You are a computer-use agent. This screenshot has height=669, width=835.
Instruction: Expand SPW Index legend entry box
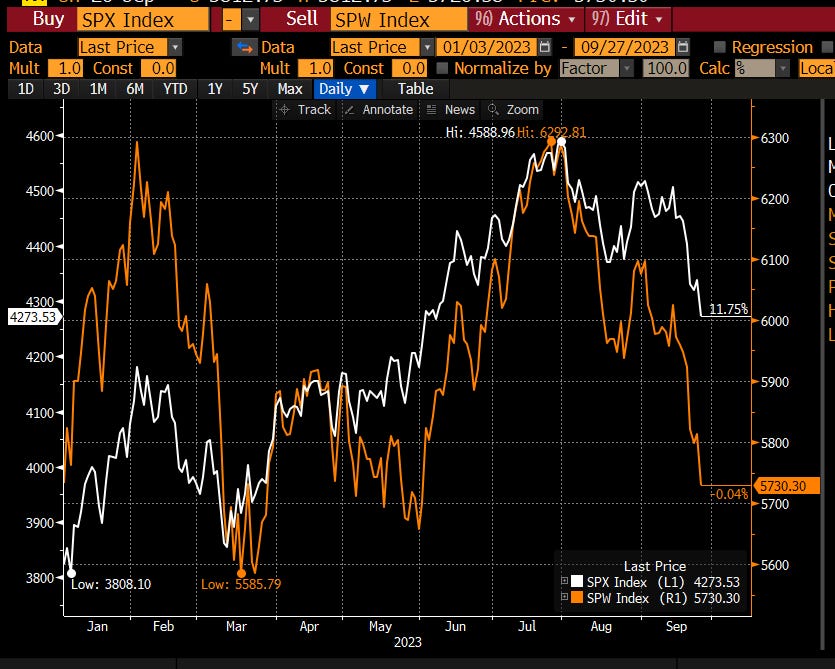[564, 597]
